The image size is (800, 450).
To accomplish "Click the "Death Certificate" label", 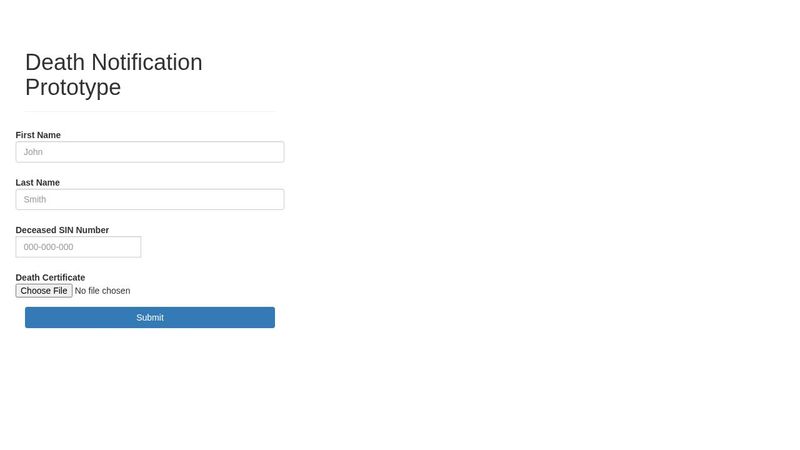I will [x=50, y=278].
